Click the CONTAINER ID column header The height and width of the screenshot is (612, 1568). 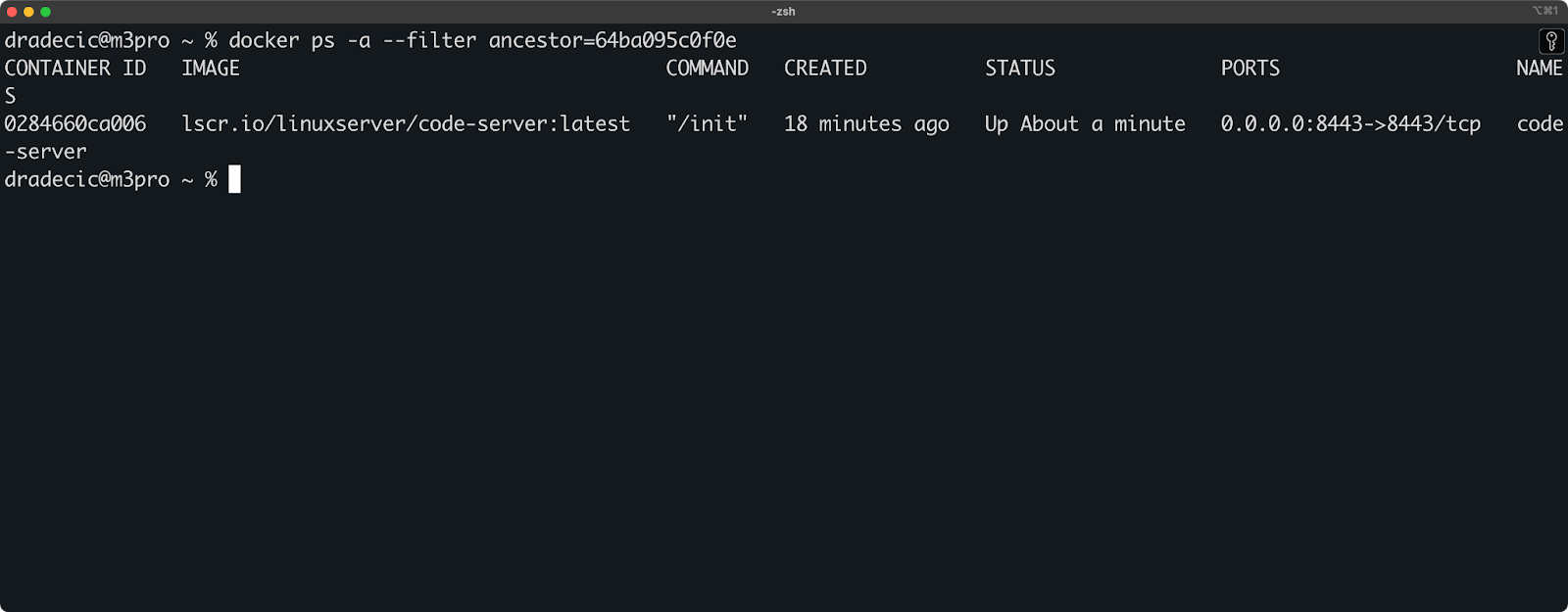point(75,69)
